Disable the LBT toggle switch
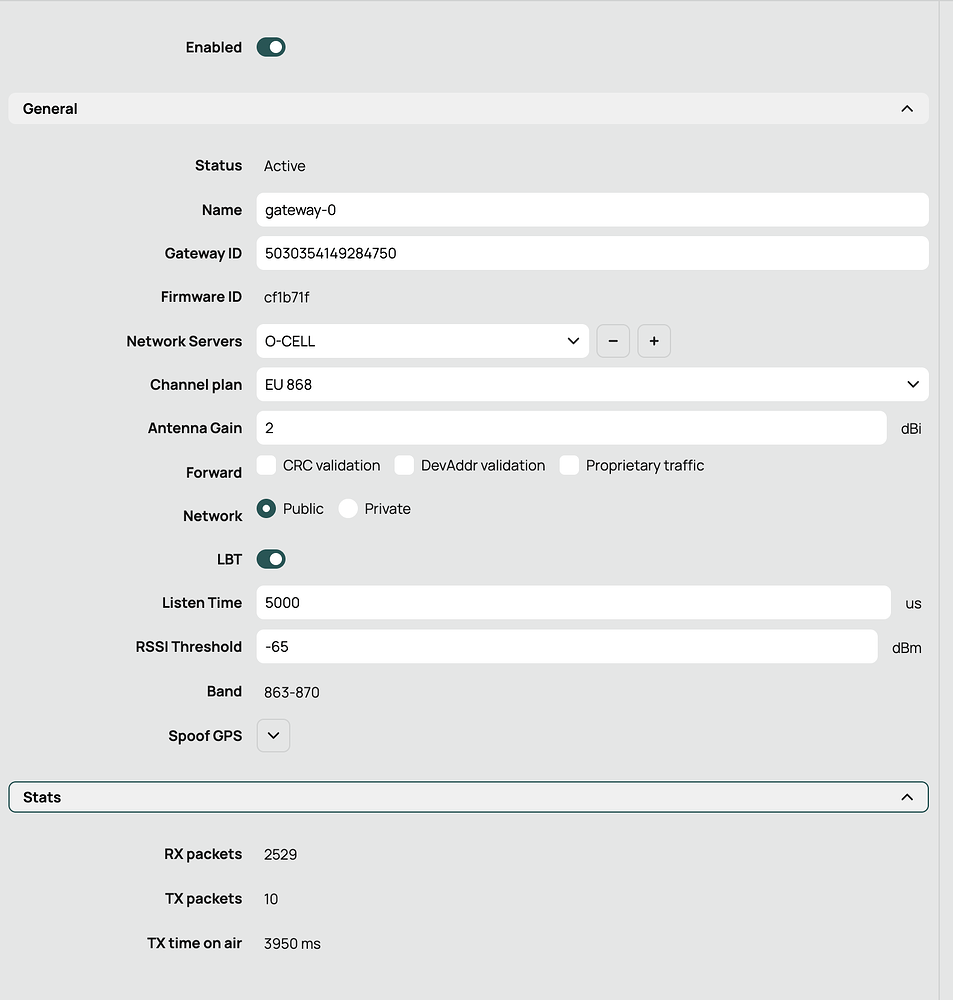The height and width of the screenshot is (1000, 953). (x=271, y=559)
